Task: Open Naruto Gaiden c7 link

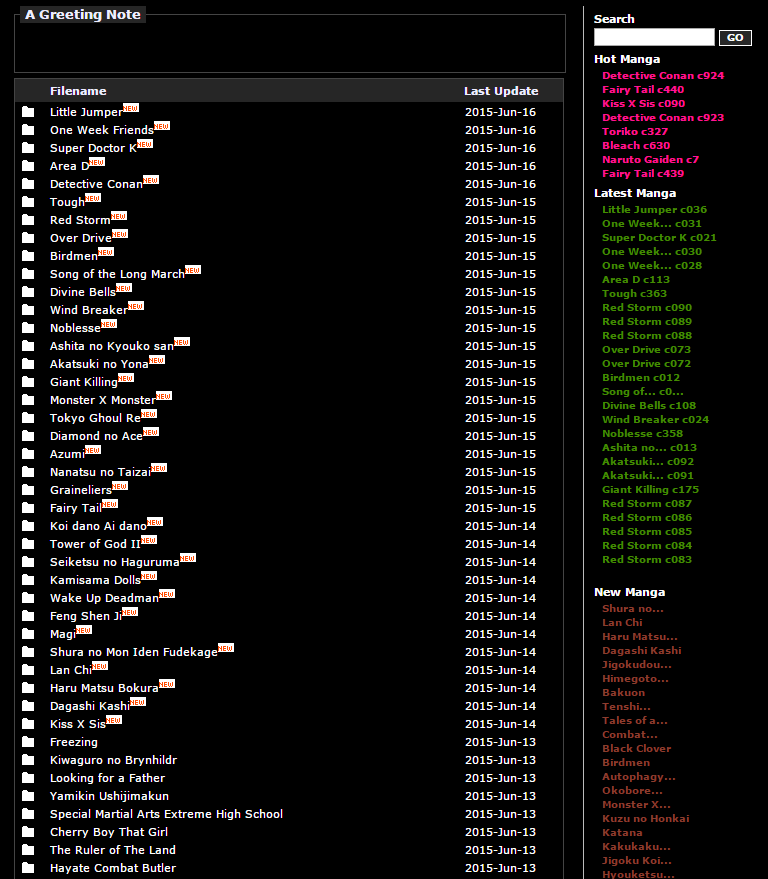Action: (x=650, y=159)
